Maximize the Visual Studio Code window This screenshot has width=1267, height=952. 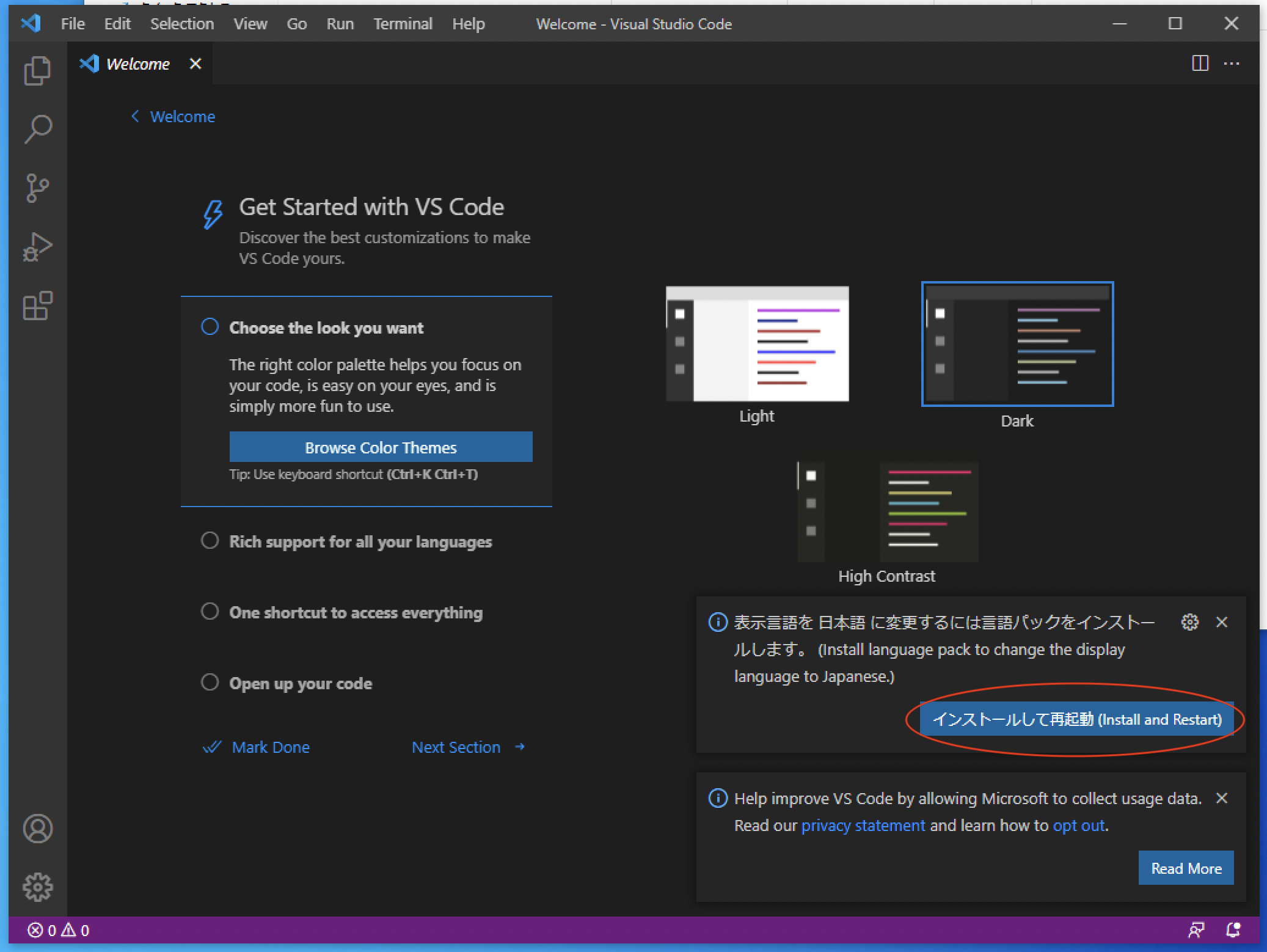click(x=1175, y=23)
